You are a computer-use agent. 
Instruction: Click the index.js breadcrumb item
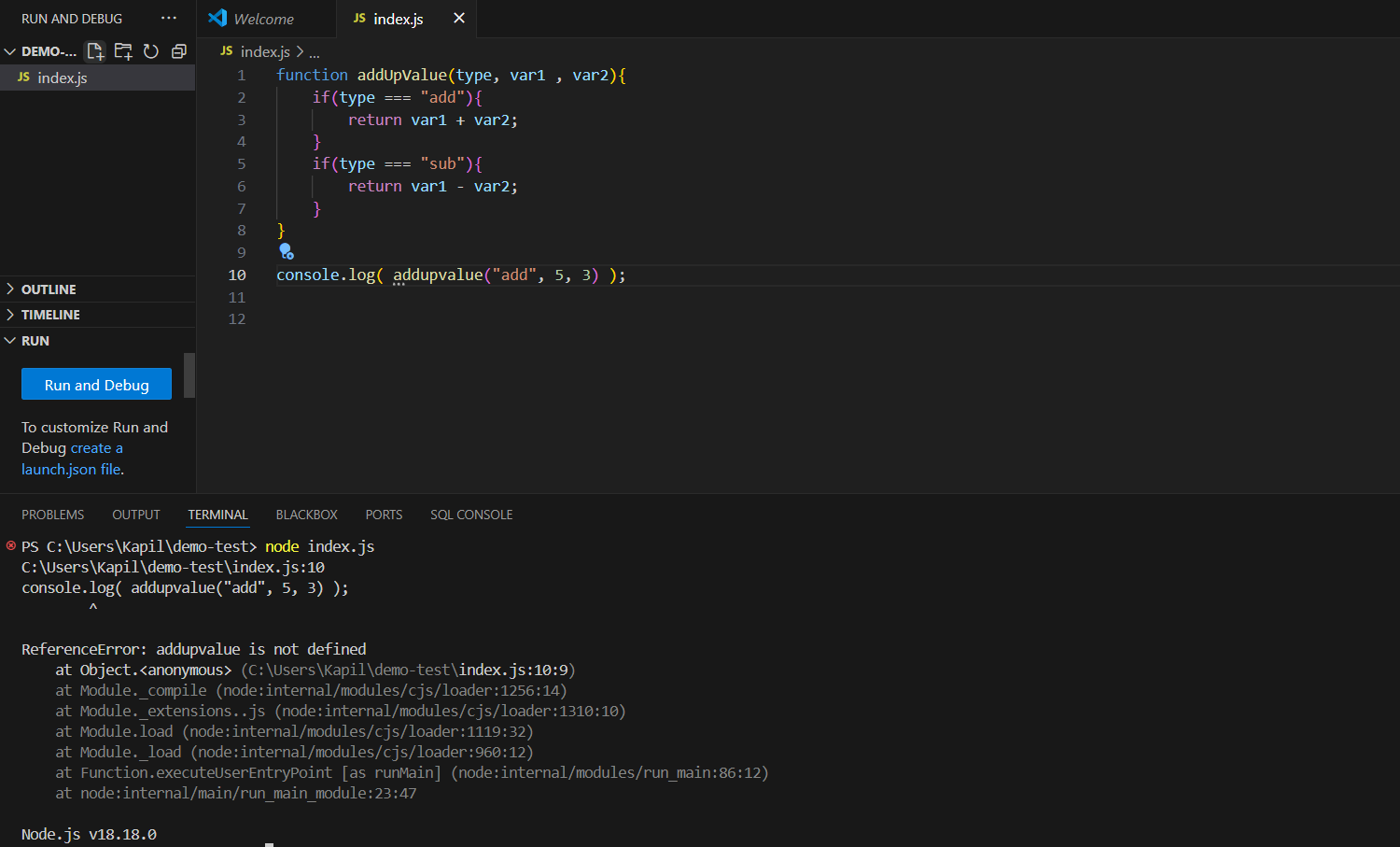pos(265,51)
